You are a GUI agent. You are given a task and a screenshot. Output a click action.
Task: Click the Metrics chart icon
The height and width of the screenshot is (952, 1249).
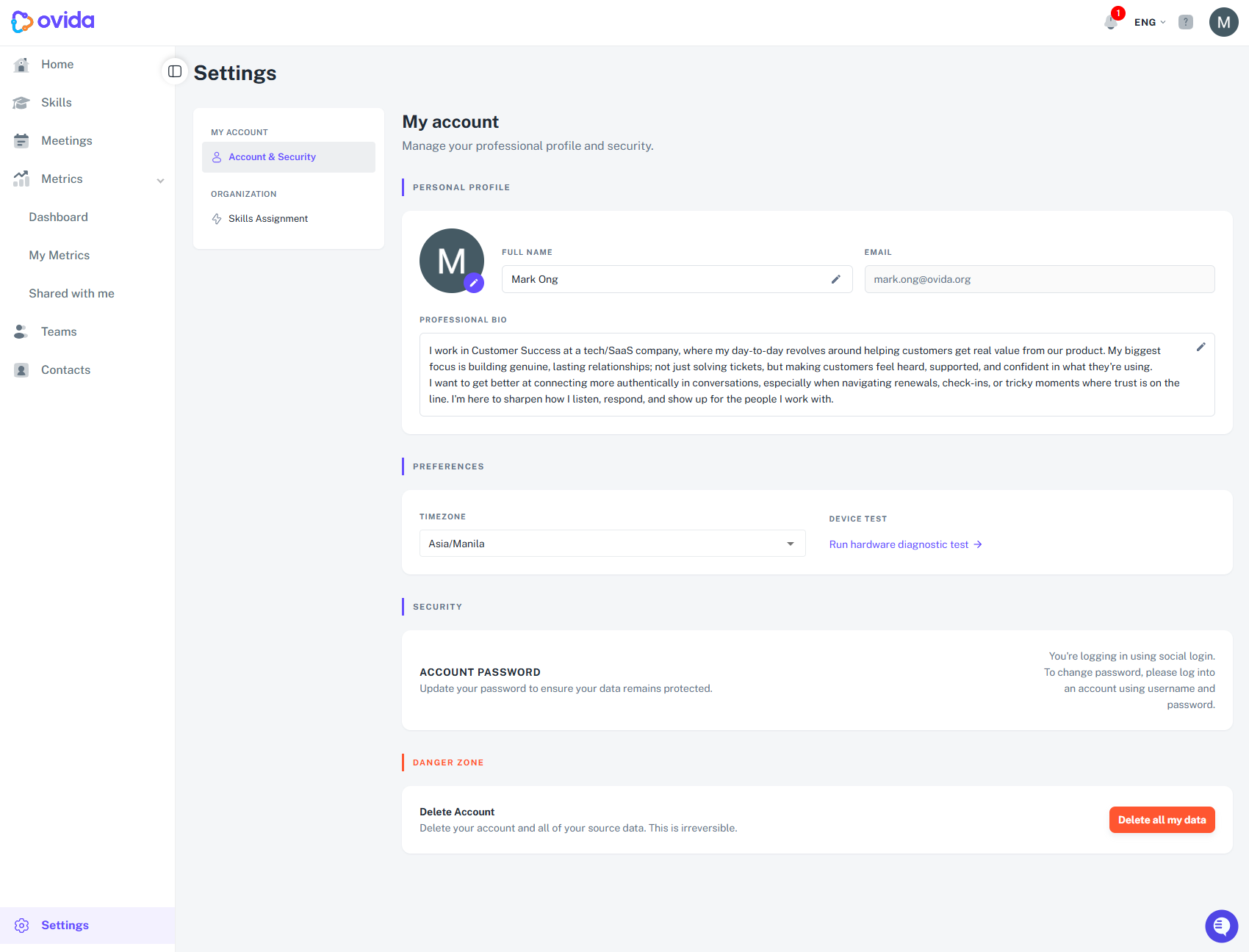click(x=21, y=179)
